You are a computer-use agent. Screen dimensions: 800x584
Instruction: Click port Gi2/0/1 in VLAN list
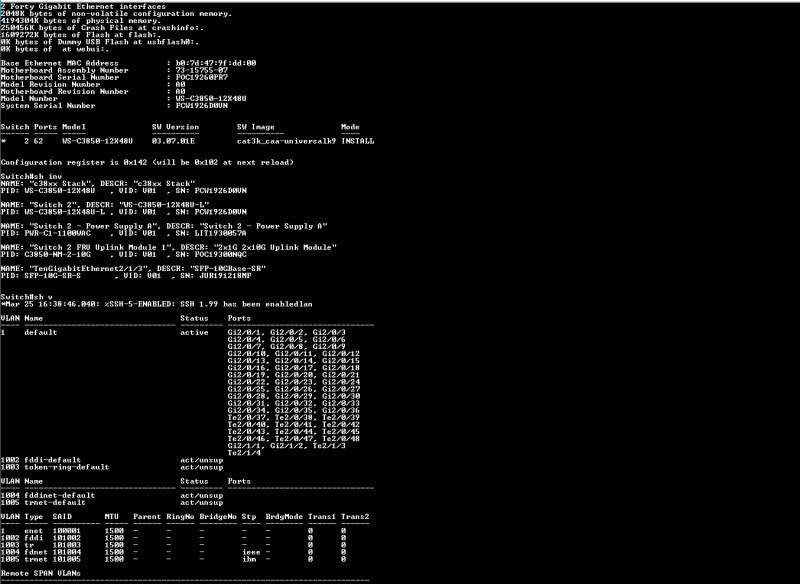(x=244, y=333)
